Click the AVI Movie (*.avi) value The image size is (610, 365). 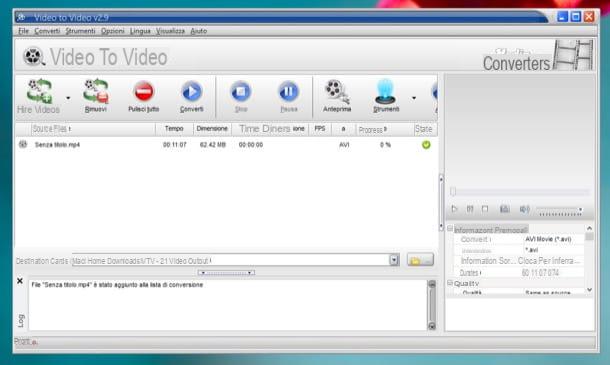click(548, 239)
